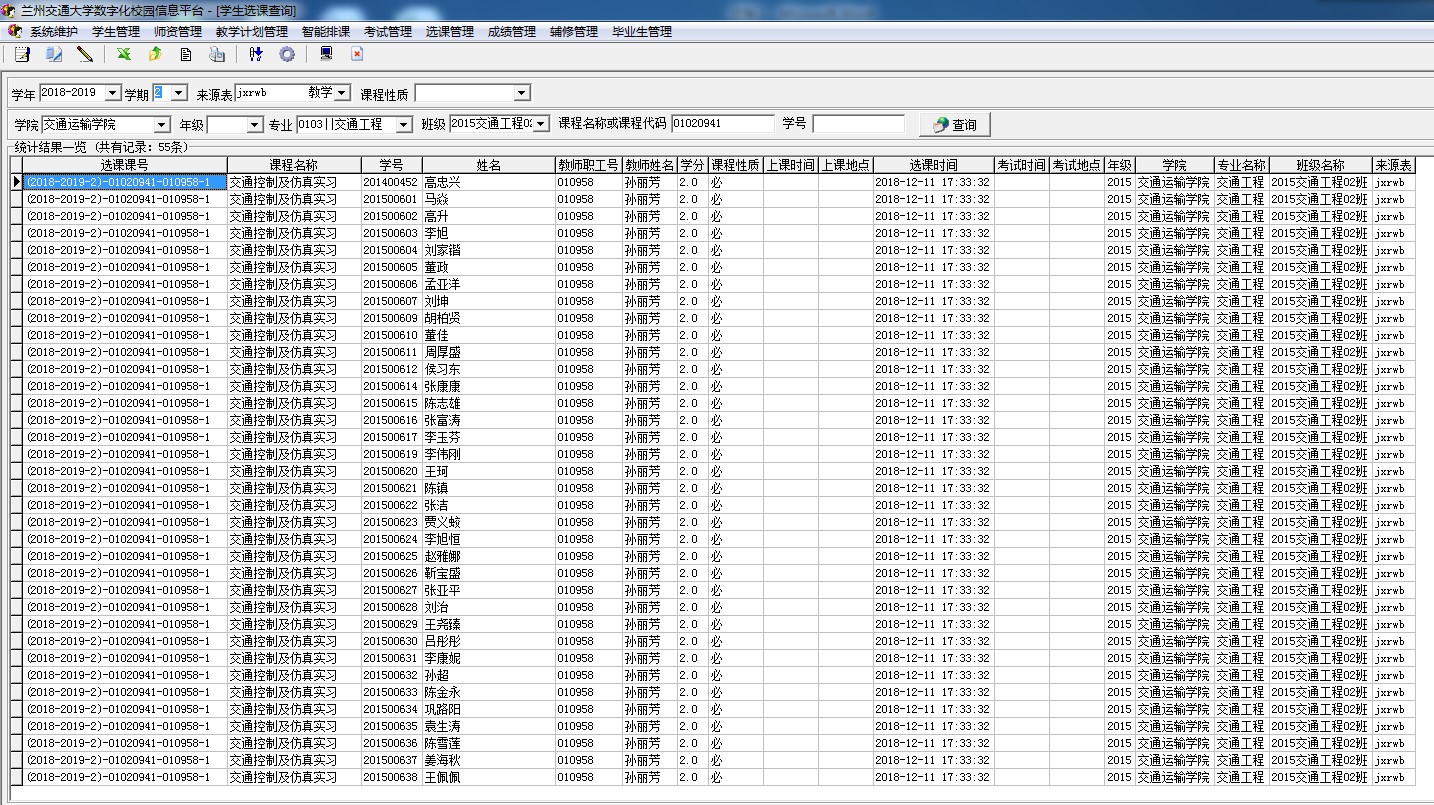The width and height of the screenshot is (1434, 805).
Task: Click the green up-arrow folder icon
Action: pyautogui.click(x=155, y=54)
